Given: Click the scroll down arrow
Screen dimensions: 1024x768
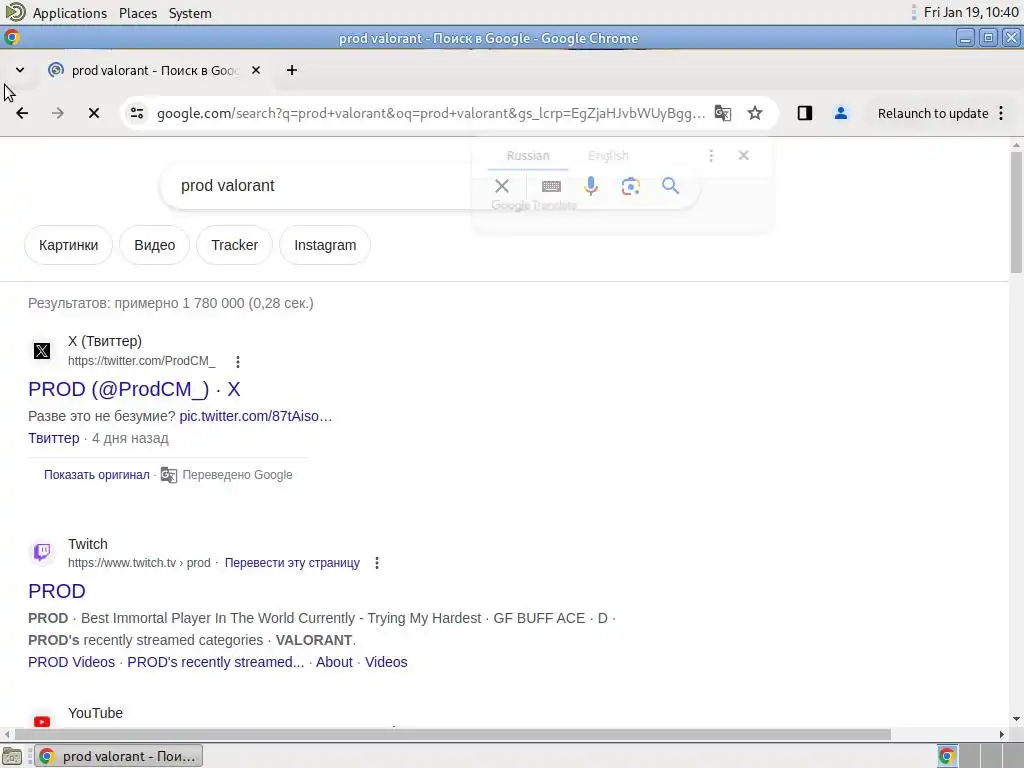Looking at the screenshot, I should [x=1016, y=719].
